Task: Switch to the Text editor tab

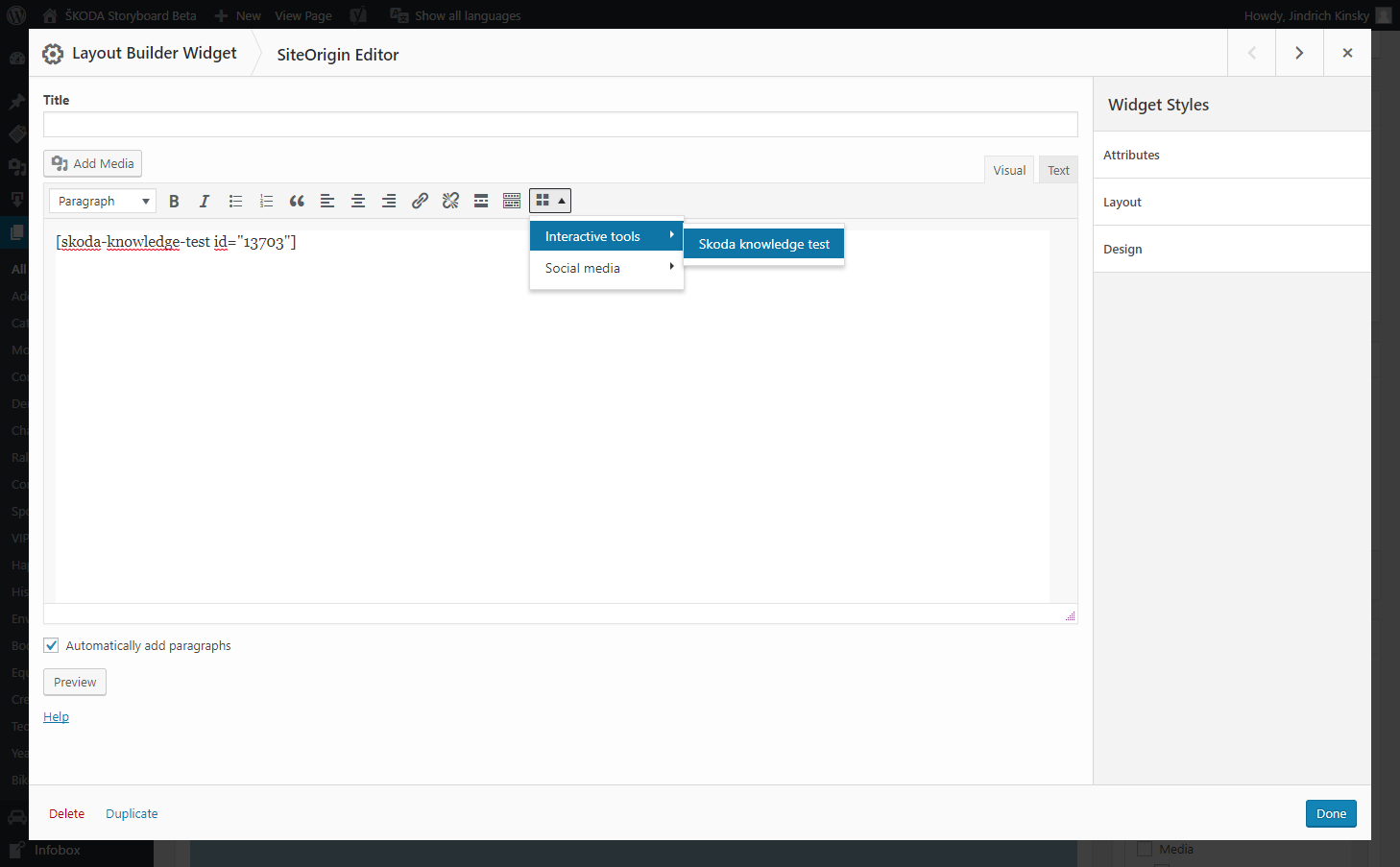Action: (x=1058, y=170)
